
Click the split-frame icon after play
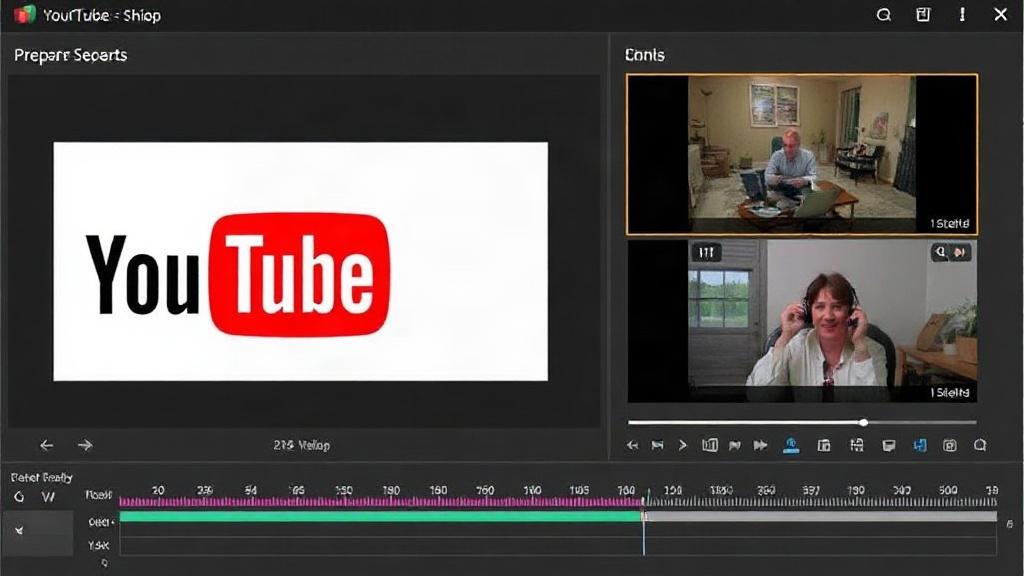pyautogui.click(x=710, y=445)
